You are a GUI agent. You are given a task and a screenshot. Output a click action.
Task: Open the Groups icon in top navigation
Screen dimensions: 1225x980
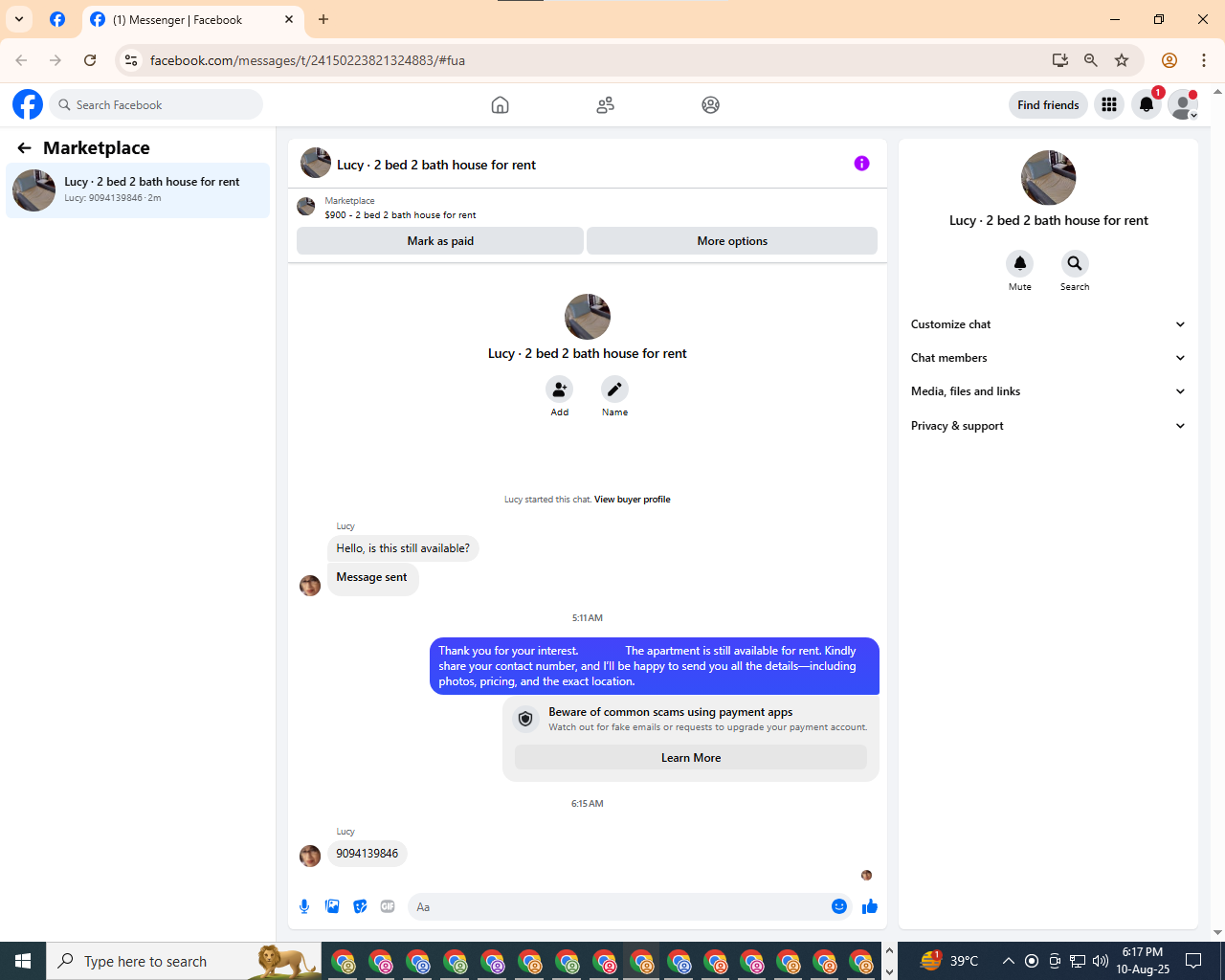pyautogui.click(x=710, y=105)
